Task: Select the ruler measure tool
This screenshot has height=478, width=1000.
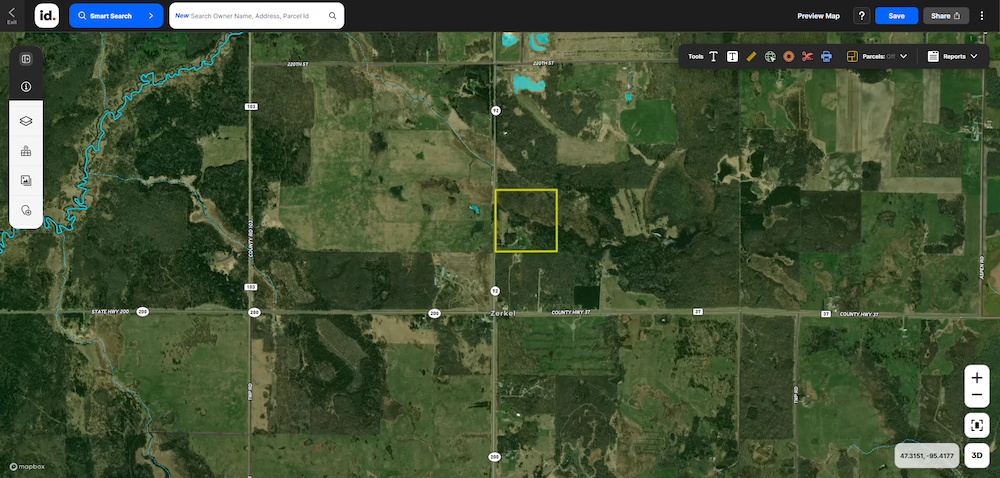Action: [751, 57]
